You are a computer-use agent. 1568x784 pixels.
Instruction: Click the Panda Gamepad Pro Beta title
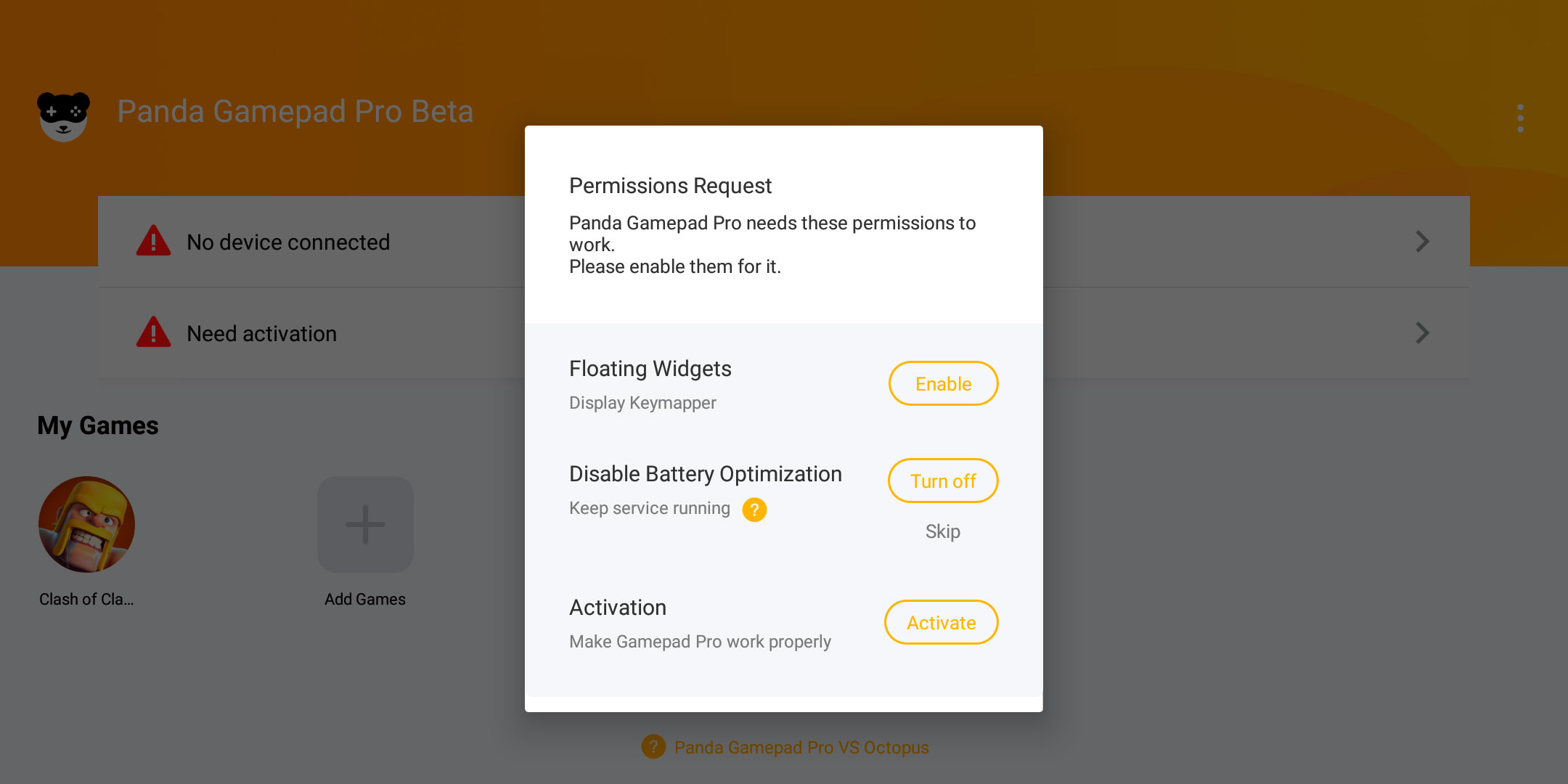295,112
